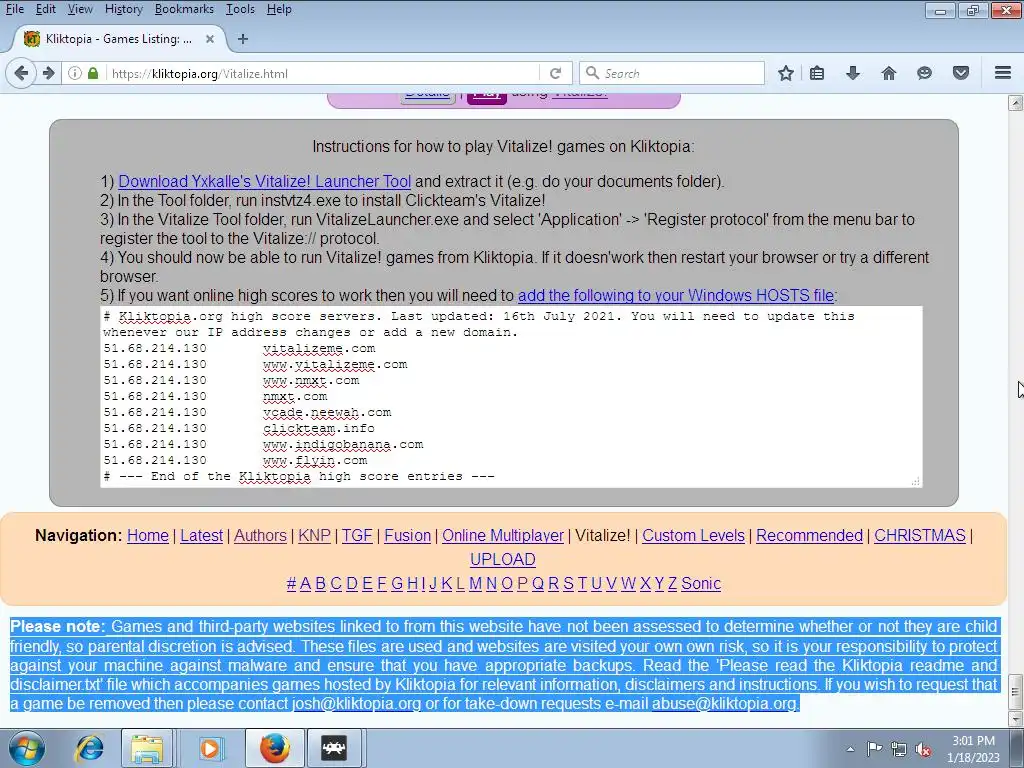Open the View menu
The height and width of the screenshot is (768, 1024).
pyautogui.click(x=80, y=9)
